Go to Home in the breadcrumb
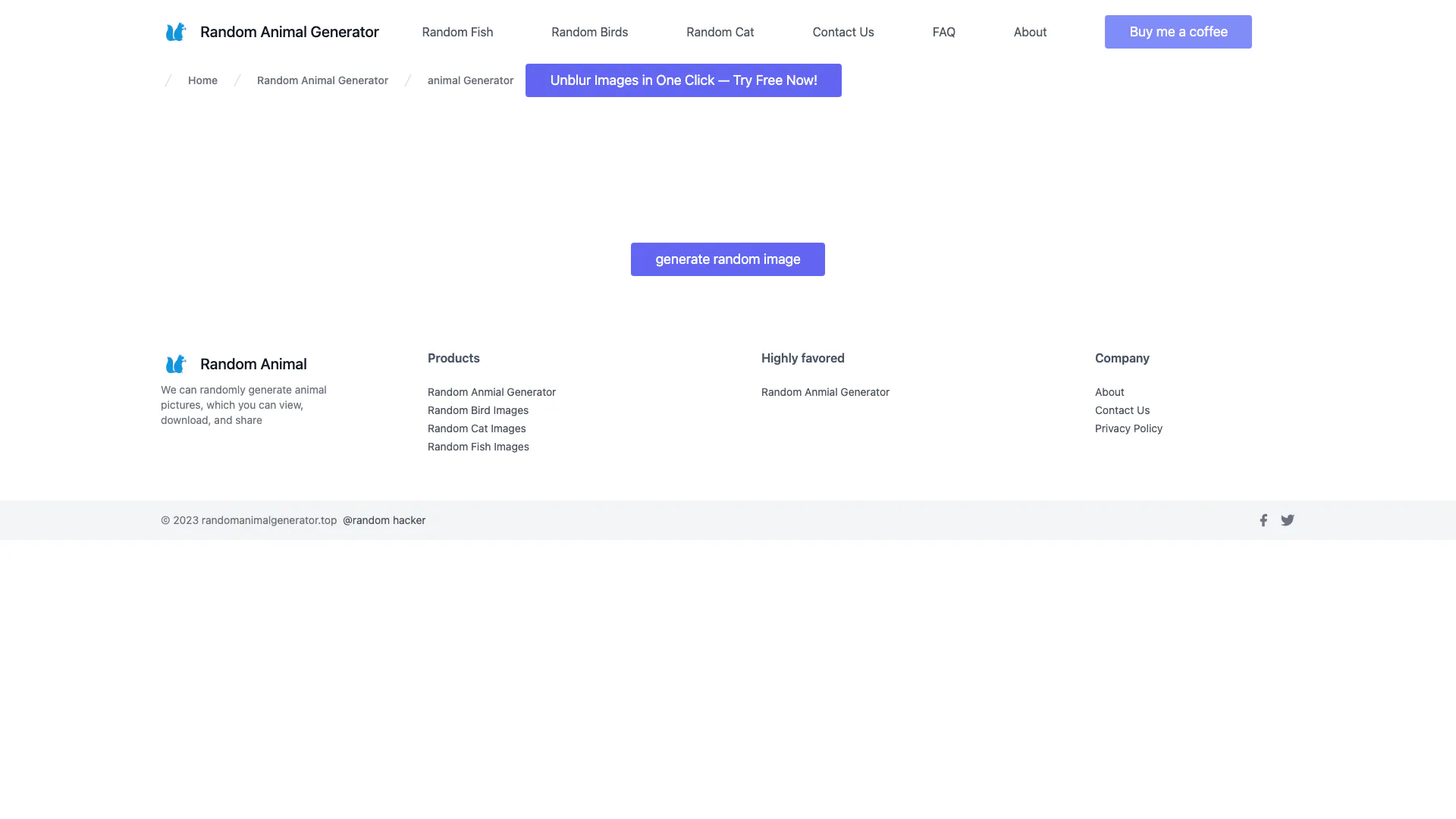Image resolution: width=1456 pixels, height=819 pixels. 202,80
